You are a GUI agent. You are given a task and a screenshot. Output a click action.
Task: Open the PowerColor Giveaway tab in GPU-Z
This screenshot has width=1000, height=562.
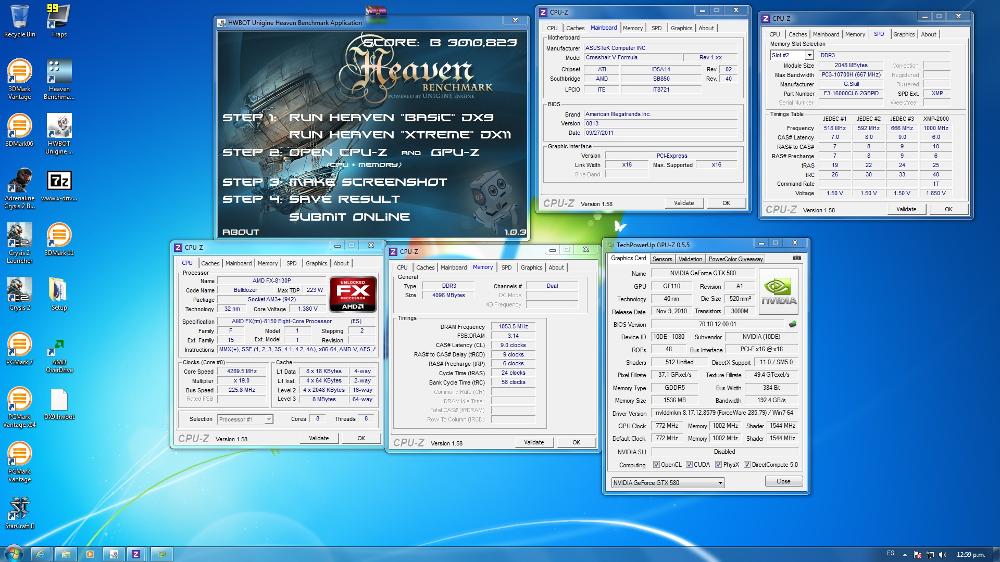[735, 259]
